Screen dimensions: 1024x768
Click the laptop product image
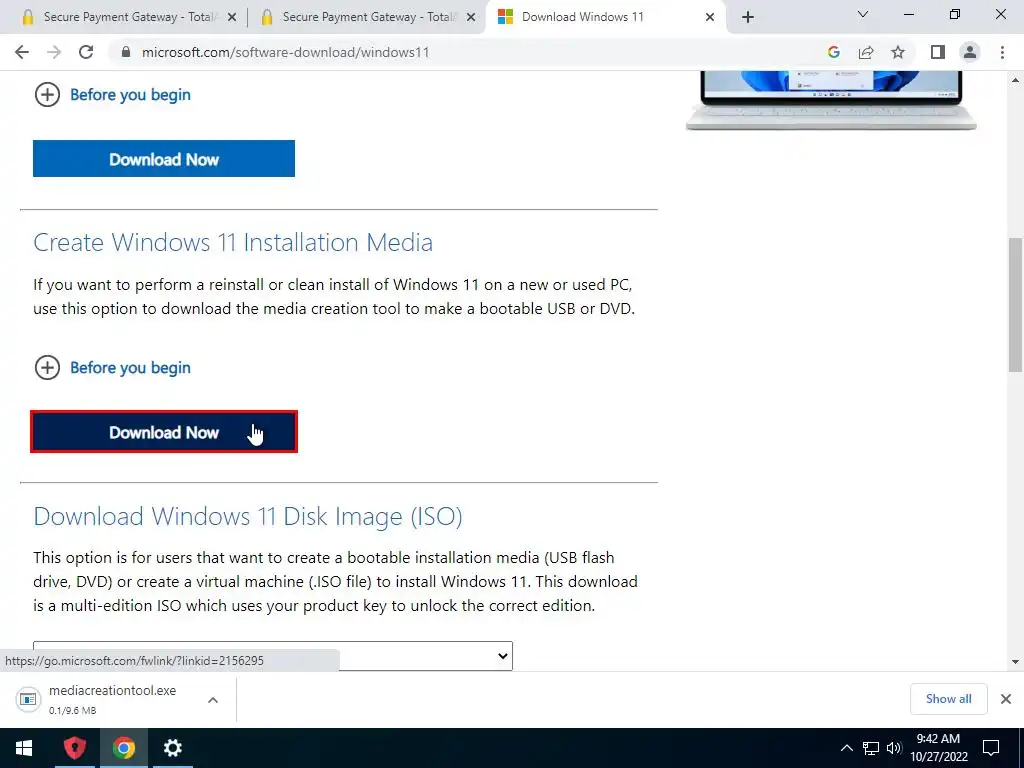(x=831, y=100)
